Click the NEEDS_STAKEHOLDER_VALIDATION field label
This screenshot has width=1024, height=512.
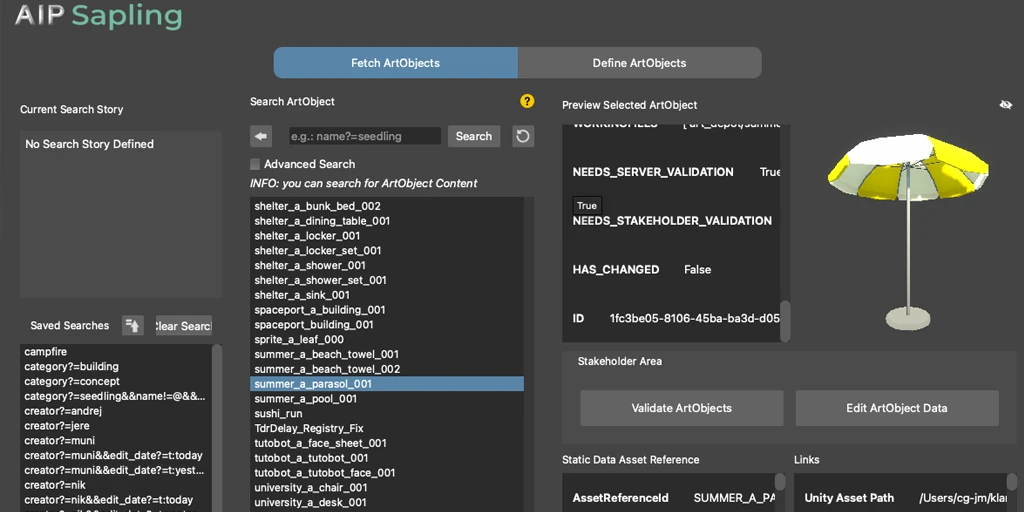(672, 221)
